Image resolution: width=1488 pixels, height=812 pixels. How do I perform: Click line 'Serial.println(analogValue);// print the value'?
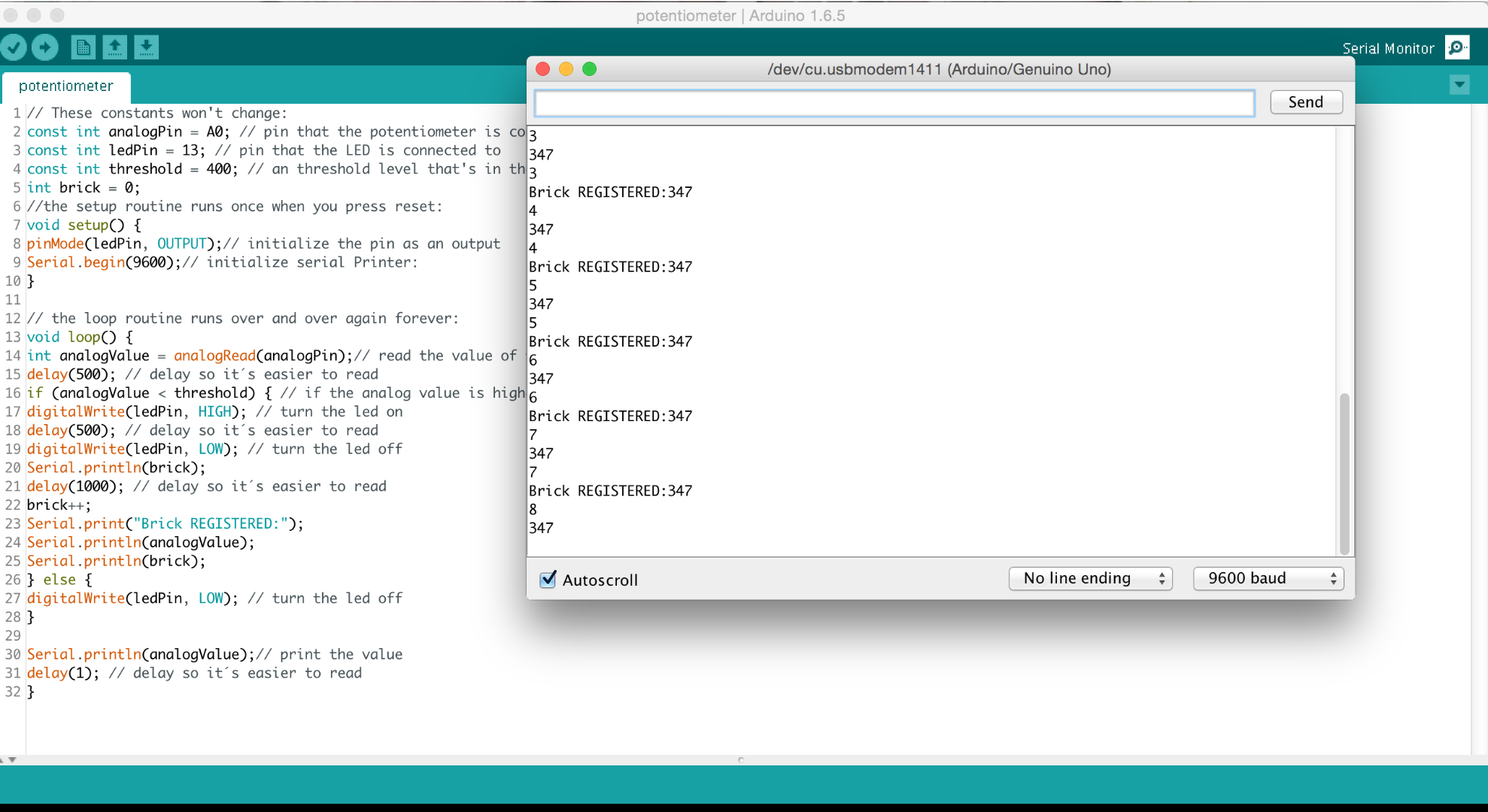coord(215,655)
